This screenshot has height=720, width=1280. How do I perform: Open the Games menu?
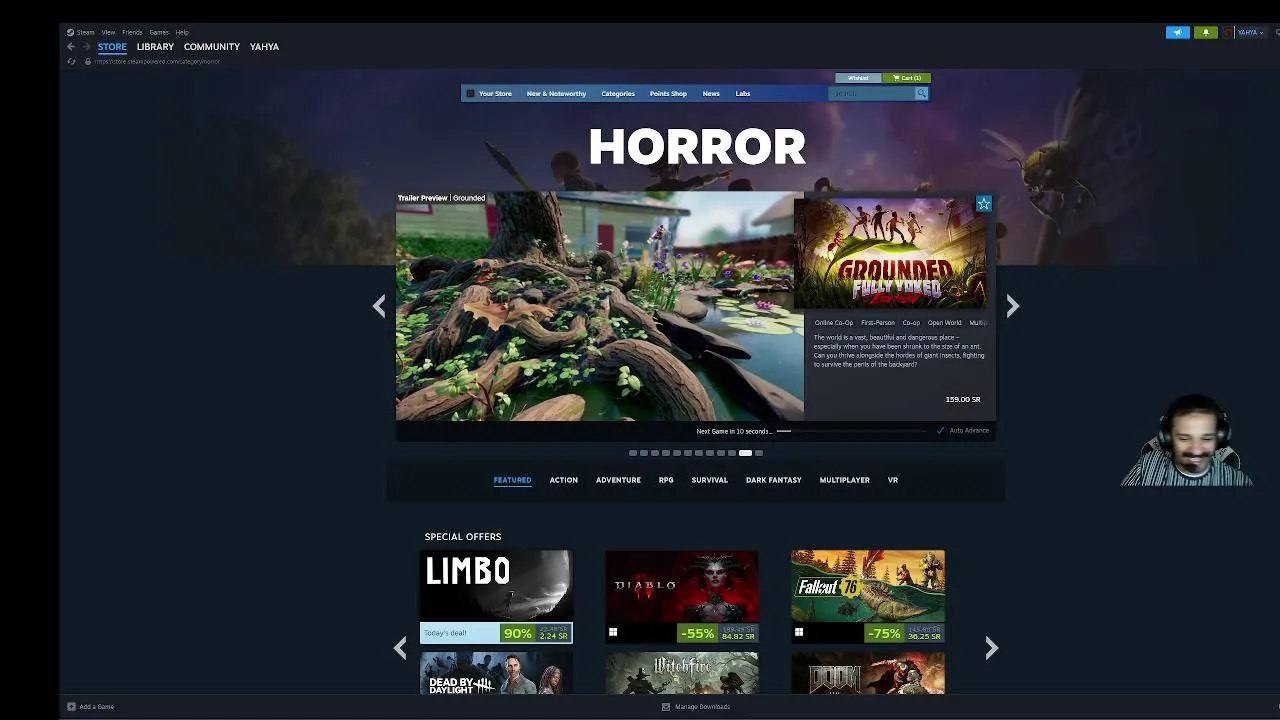tap(159, 32)
